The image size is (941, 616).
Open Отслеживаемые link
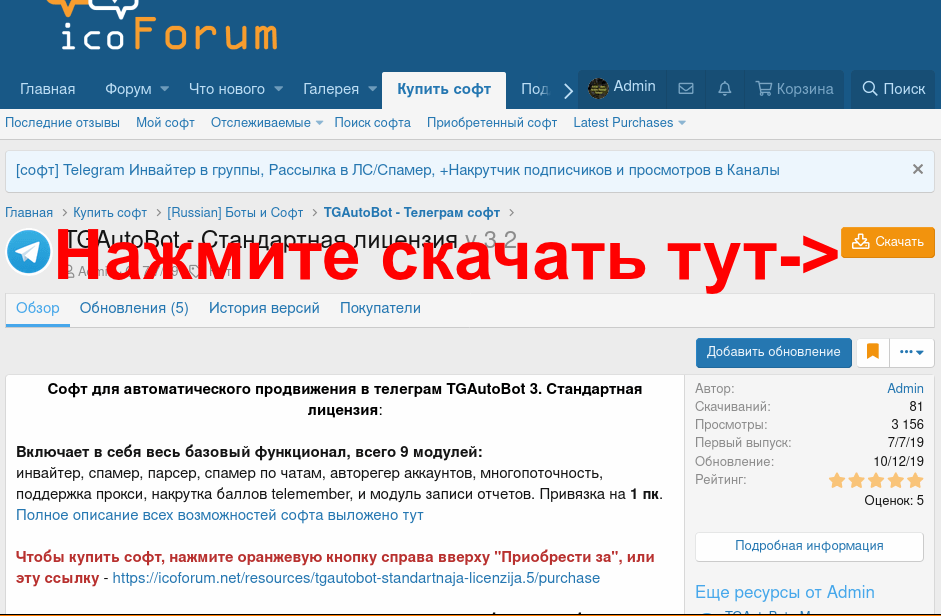[260, 122]
